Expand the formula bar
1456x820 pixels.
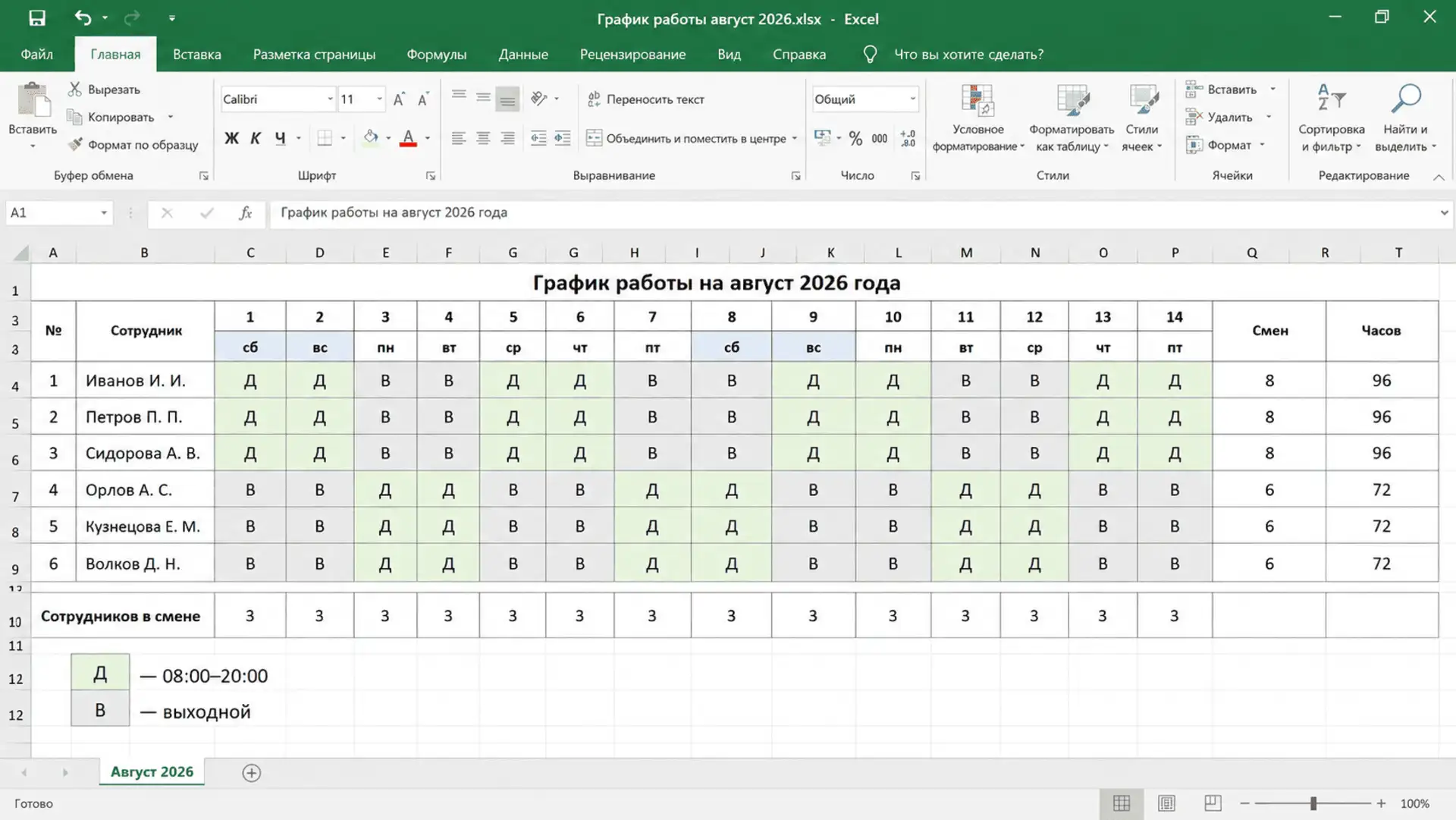coord(1444,213)
